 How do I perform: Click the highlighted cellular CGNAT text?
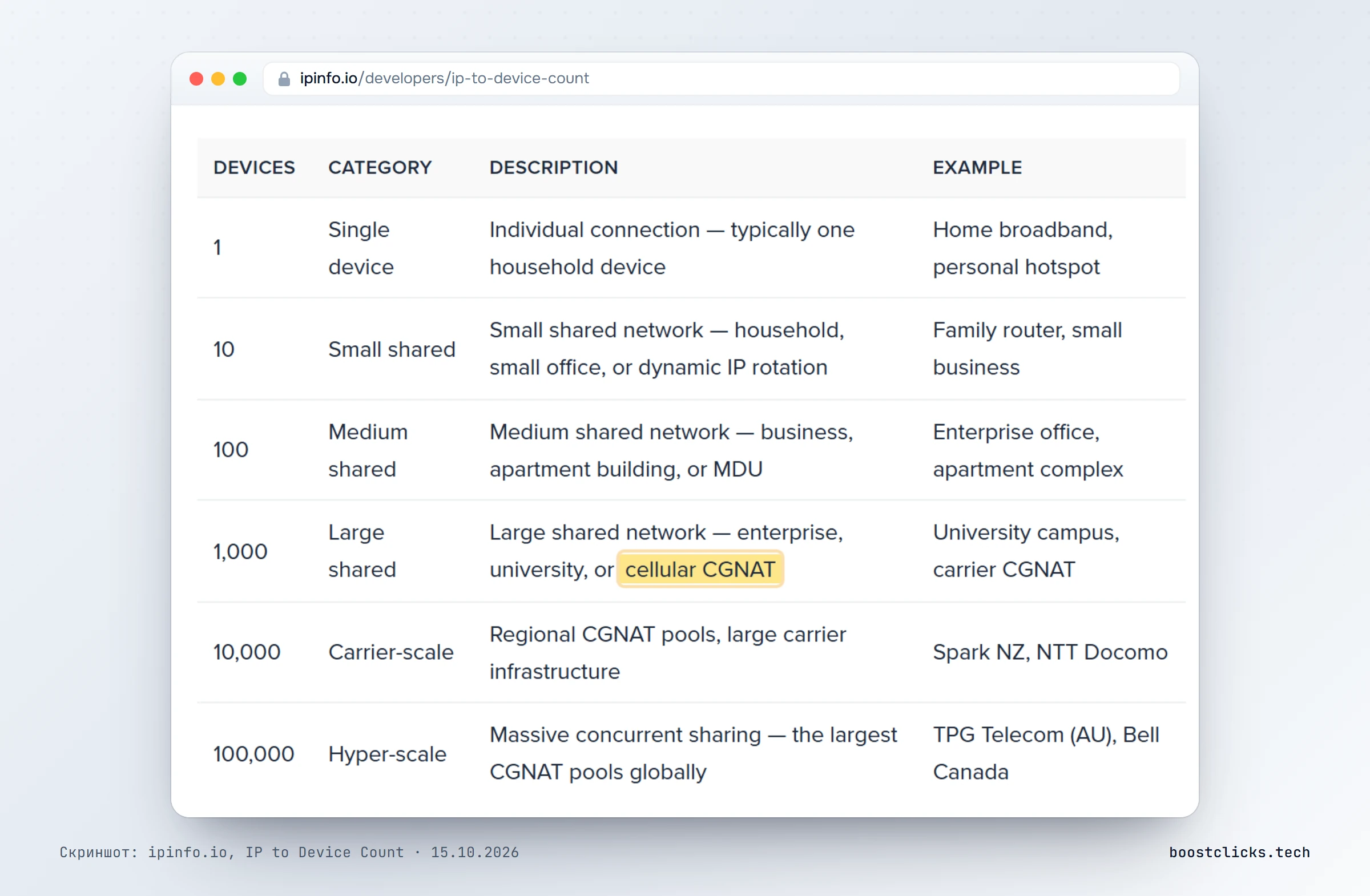[700, 569]
